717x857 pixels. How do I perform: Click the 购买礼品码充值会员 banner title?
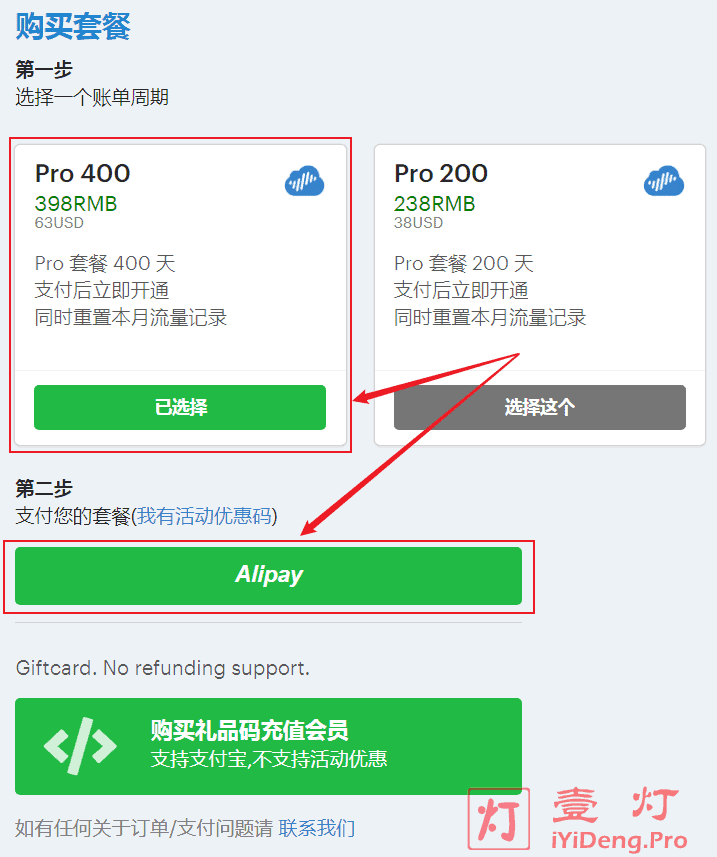[250, 730]
